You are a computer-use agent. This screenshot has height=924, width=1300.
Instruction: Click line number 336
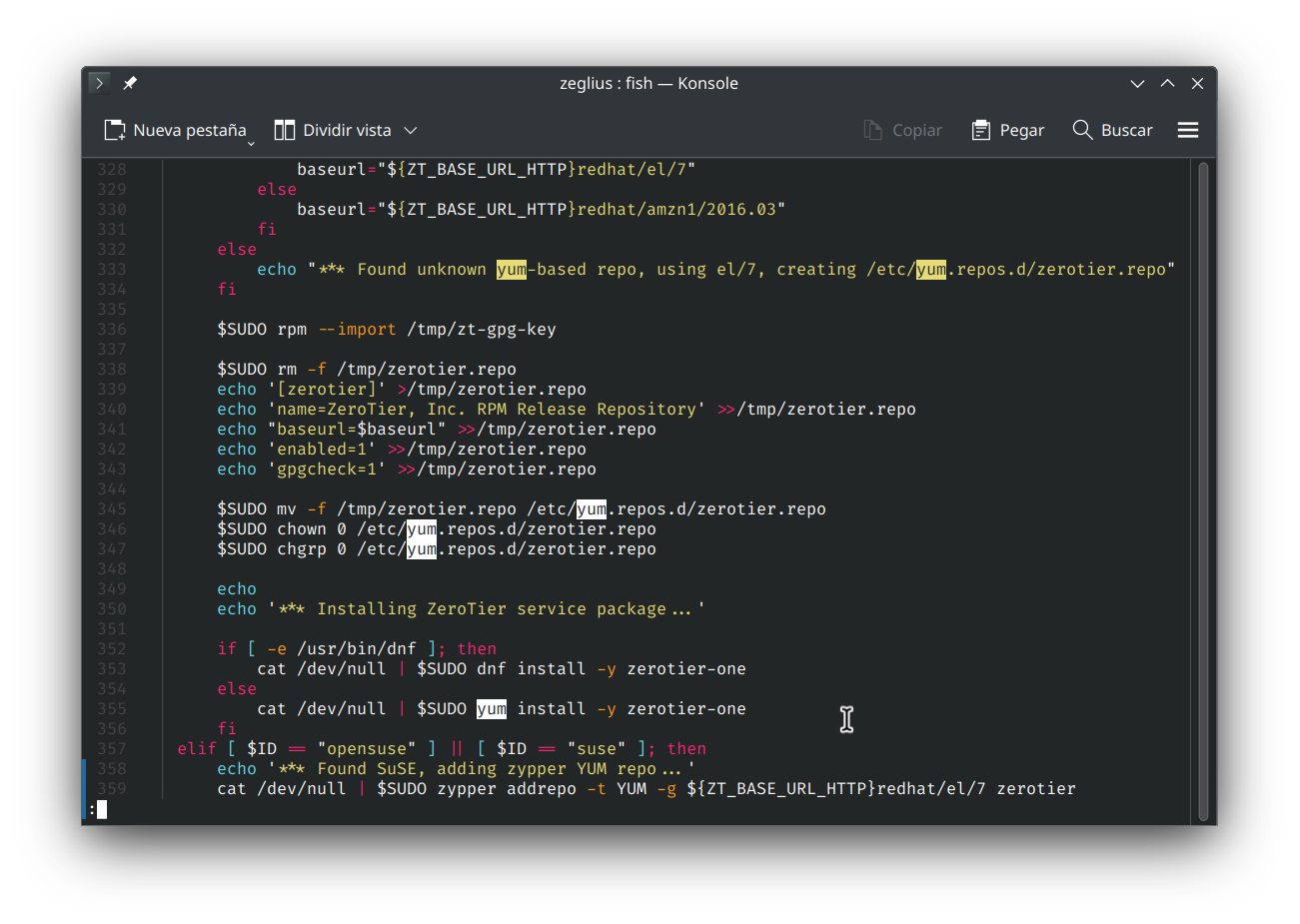[x=112, y=330]
